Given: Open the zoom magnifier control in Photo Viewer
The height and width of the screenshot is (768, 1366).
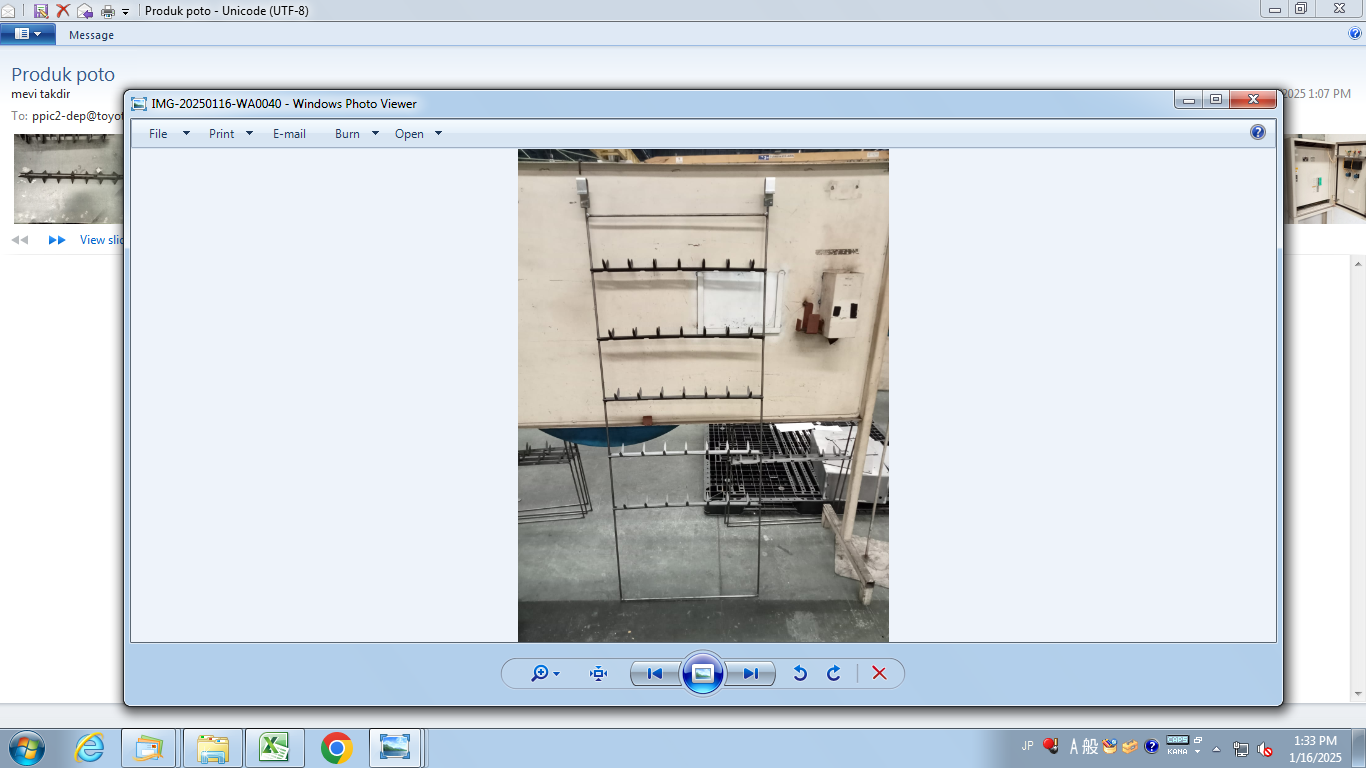Looking at the screenshot, I should [545, 674].
